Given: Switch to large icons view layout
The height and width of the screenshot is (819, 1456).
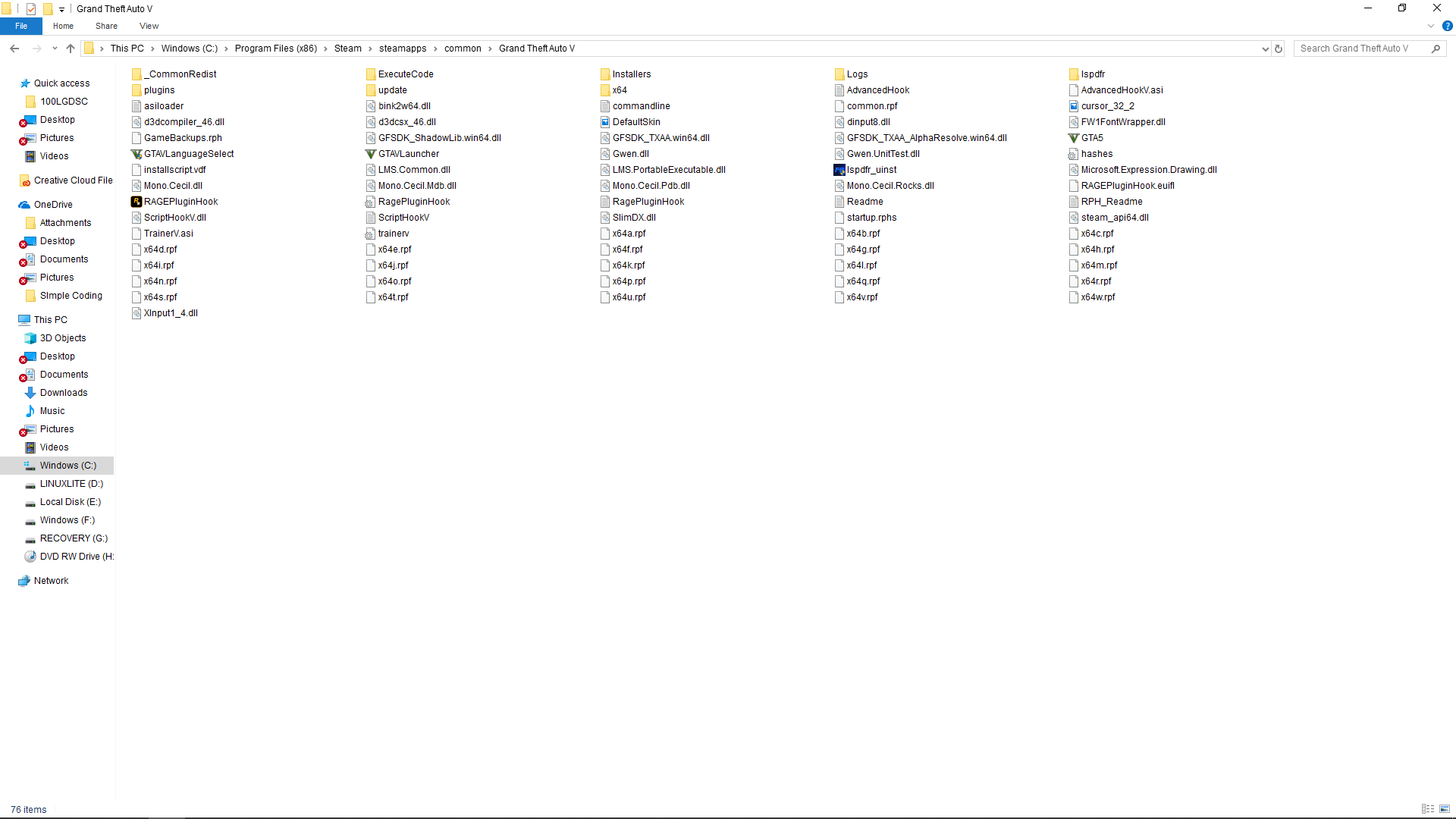Looking at the screenshot, I should [x=1445, y=809].
